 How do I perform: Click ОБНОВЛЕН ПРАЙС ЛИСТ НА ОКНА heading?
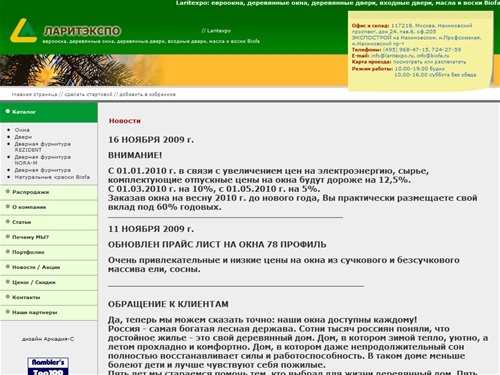pos(217,244)
